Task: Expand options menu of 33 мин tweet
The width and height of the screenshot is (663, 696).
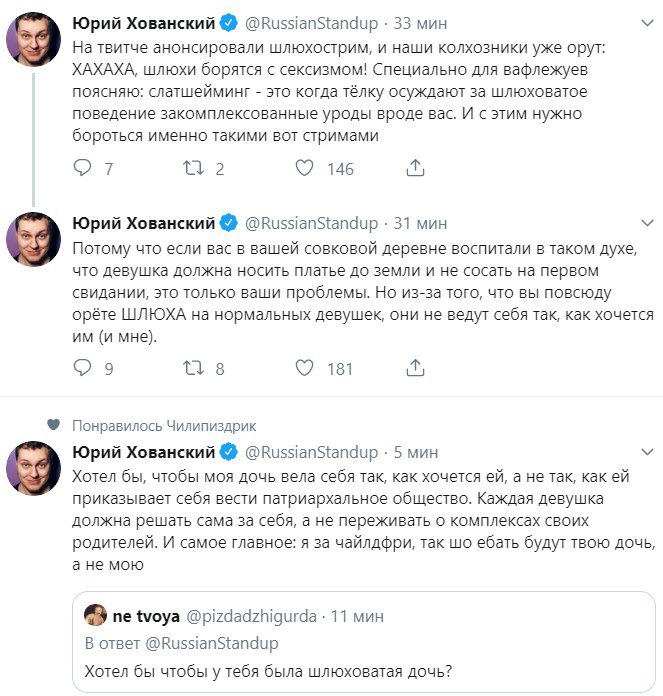Action: tap(647, 23)
